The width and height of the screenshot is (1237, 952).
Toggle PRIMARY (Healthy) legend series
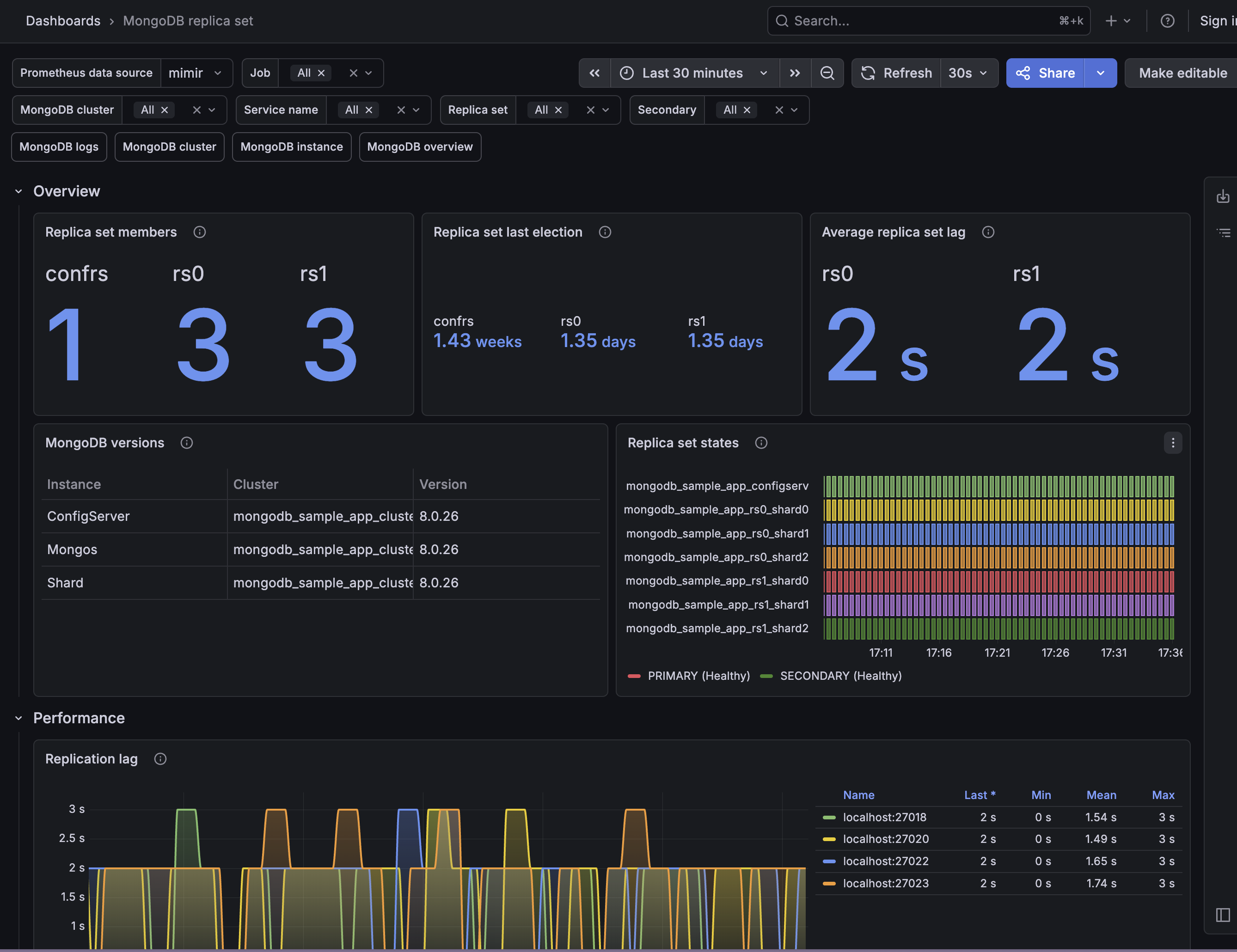click(698, 676)
